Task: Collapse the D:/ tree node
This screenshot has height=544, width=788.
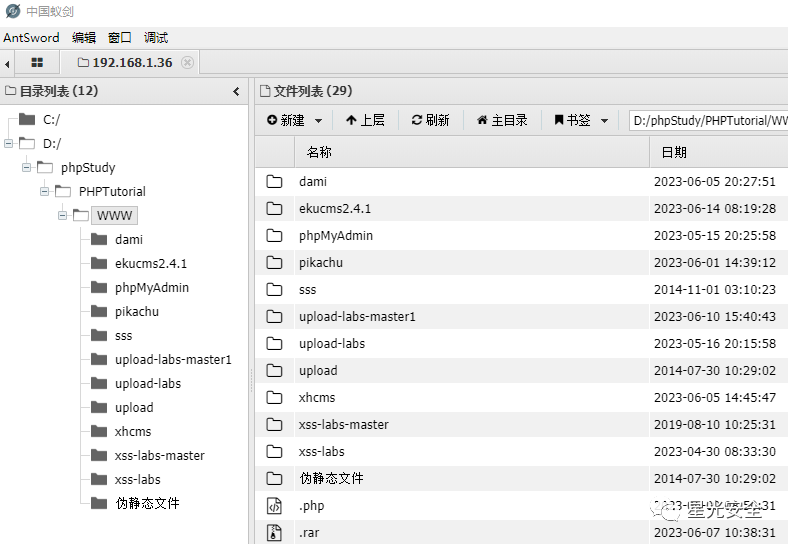Action: (9, 144)
